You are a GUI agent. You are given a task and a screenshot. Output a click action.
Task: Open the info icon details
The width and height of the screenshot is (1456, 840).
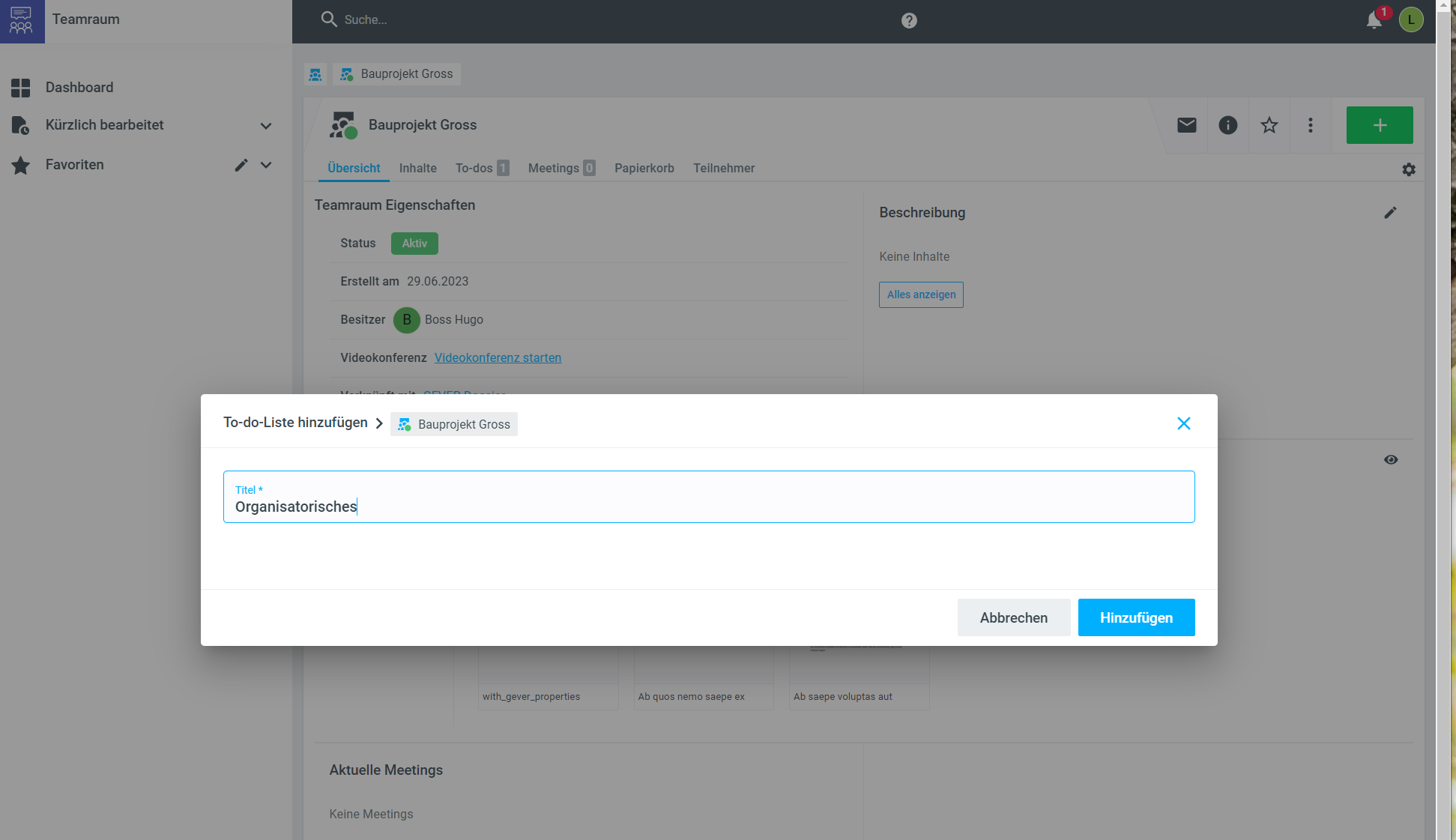tap(1227, 125)
